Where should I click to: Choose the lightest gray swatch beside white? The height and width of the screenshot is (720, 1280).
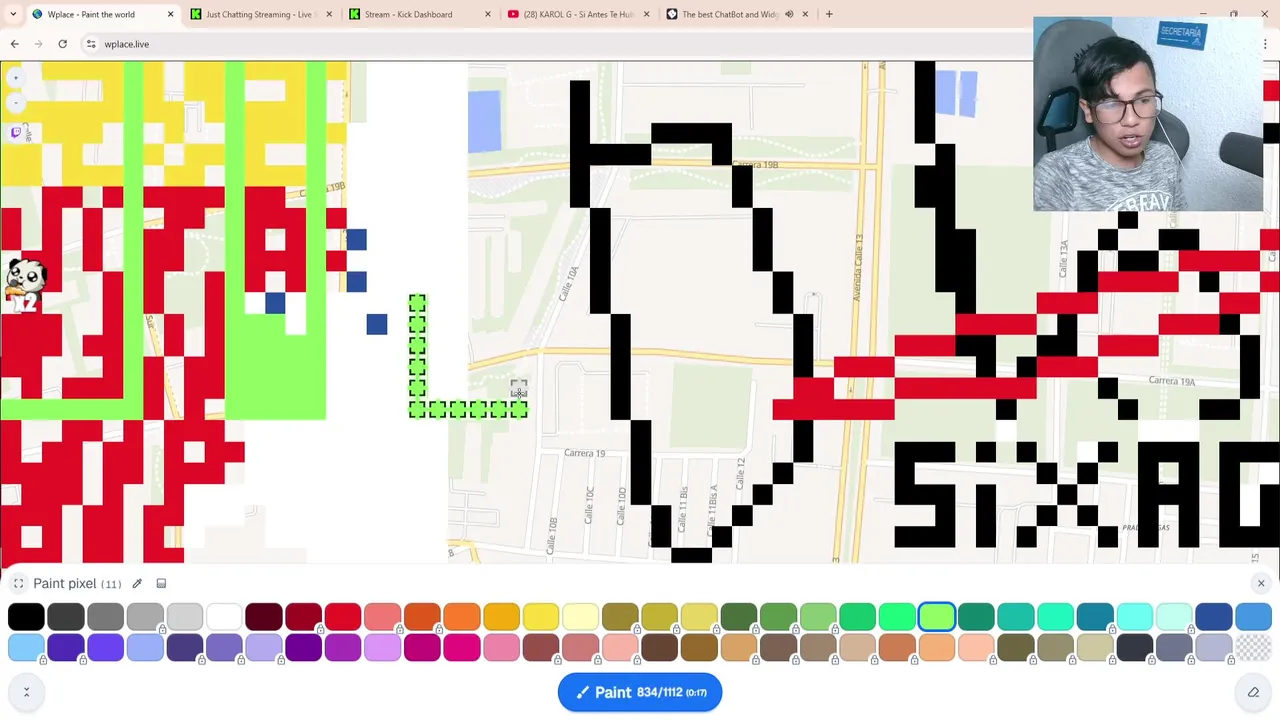(x=184, y=617)
